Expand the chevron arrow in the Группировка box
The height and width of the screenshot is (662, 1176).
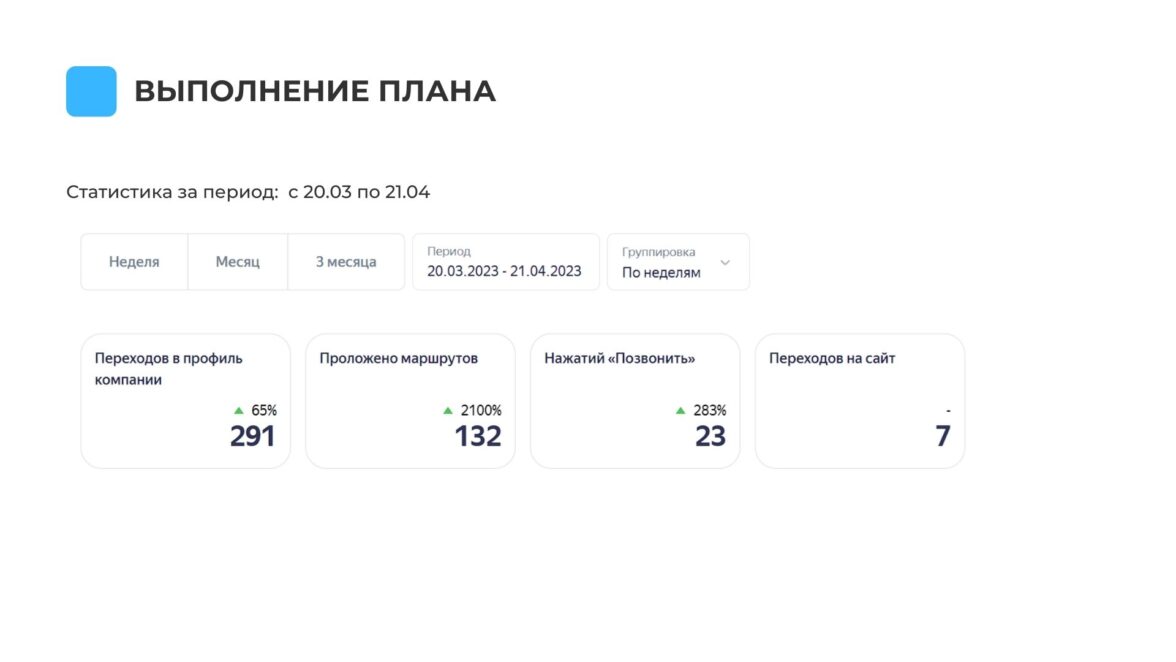click(725, 263)
